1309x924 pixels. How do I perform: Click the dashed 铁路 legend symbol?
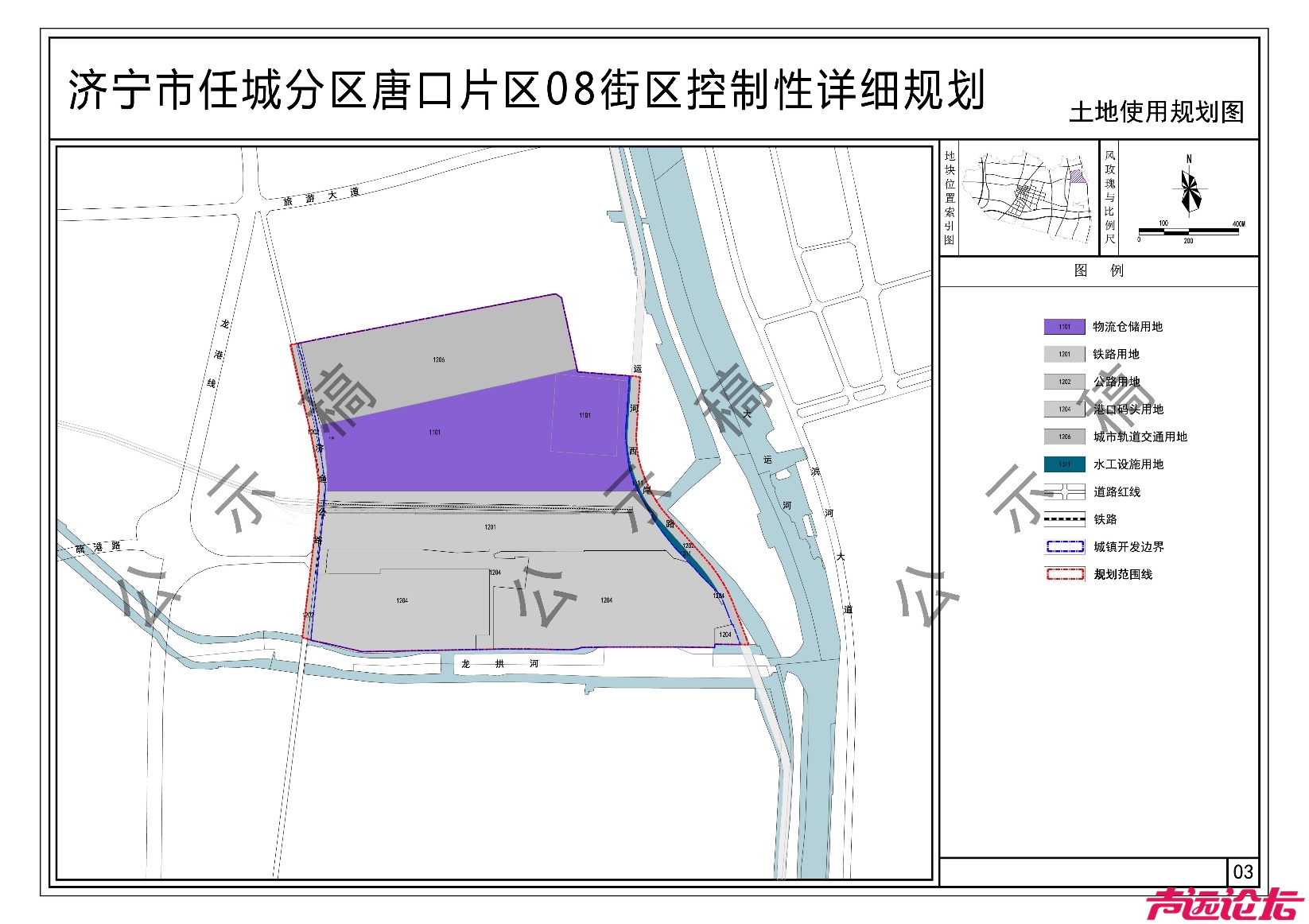point(1064,519)
